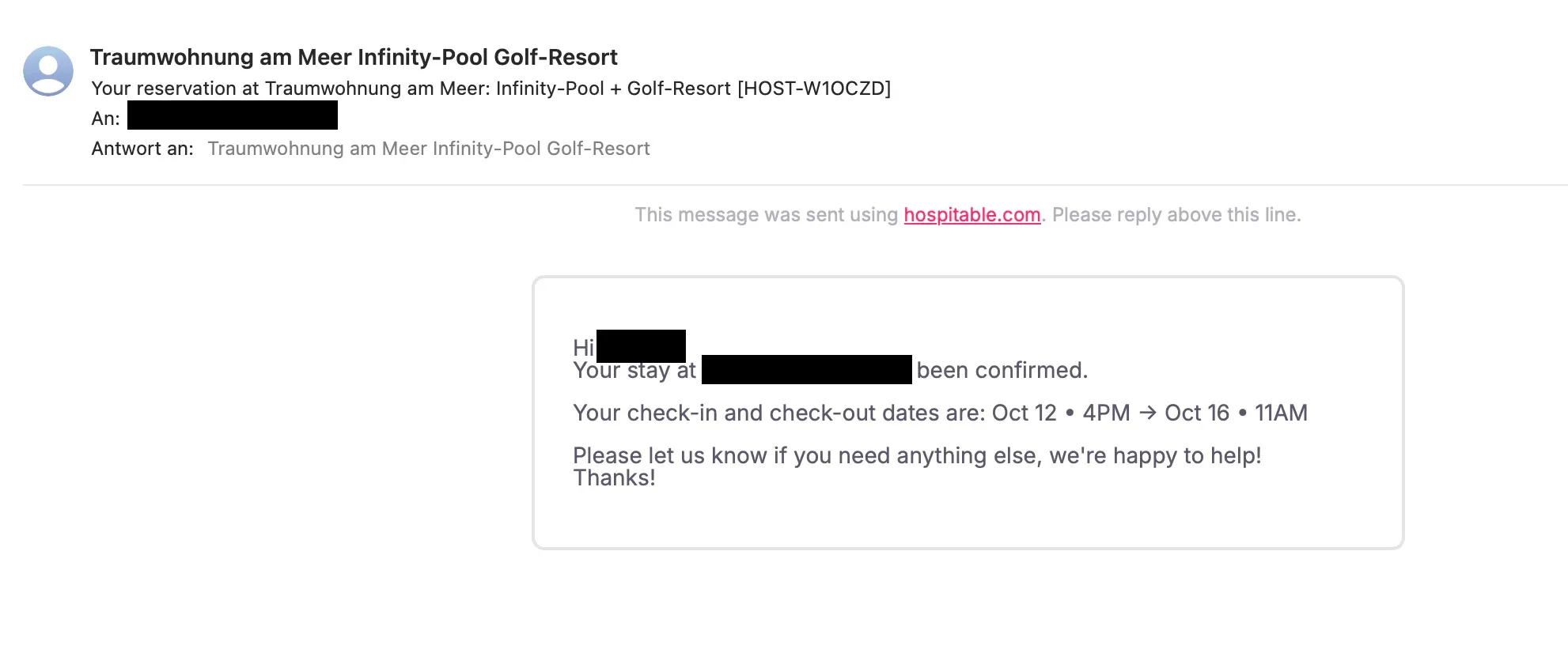Click the Antwort an reply-to address
Viewport: 1568px width, 653px height.
tap(428, 149)
